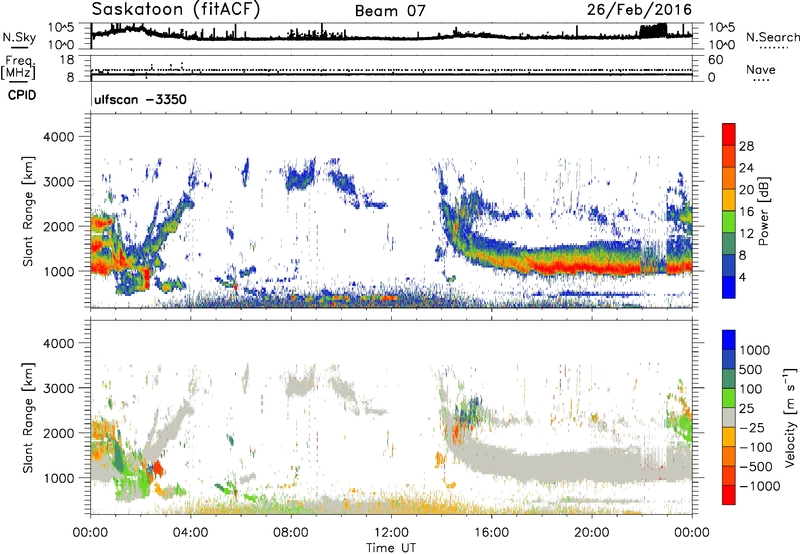Click "3000" on the velocity panel axis
Viewport: 800px width, 554px height.
(x=58, y=388)
